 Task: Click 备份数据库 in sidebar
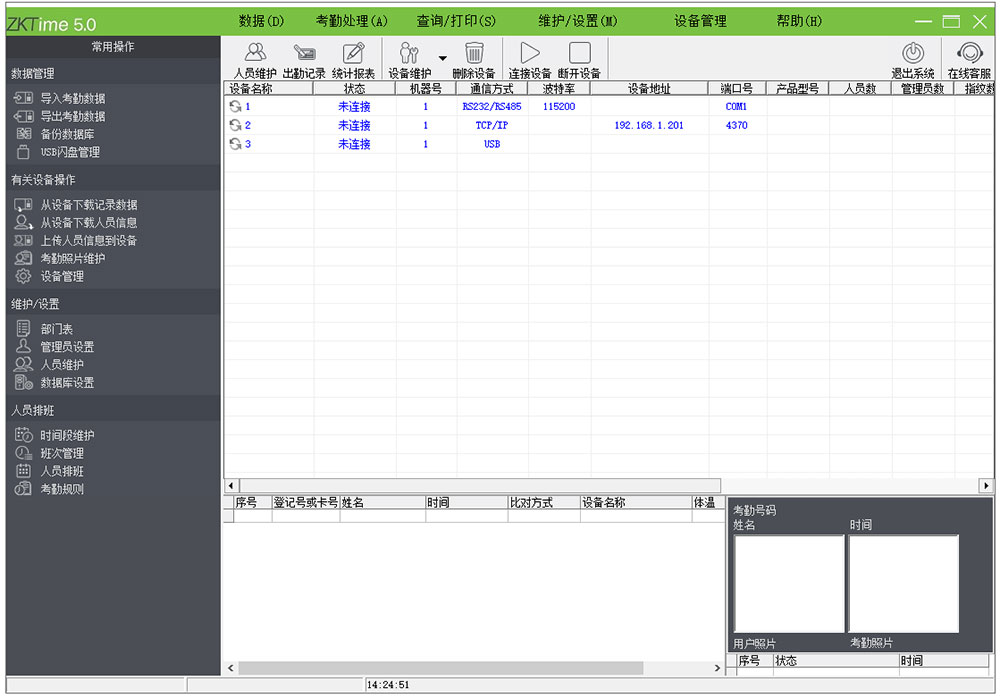67,134
